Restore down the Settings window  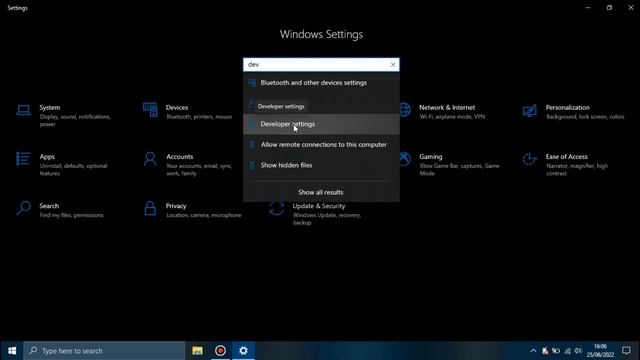(609, 7)
